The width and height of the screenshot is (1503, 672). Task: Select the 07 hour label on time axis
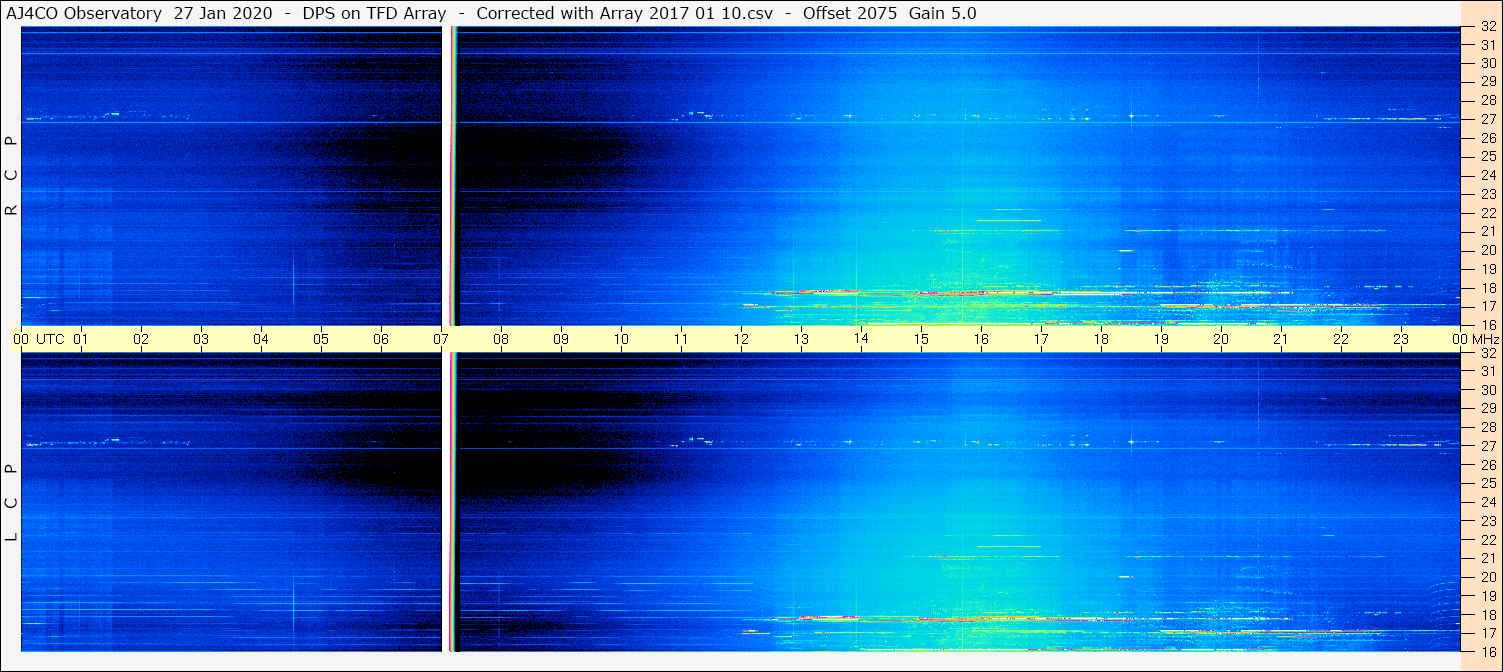click(x=441, y=339)
